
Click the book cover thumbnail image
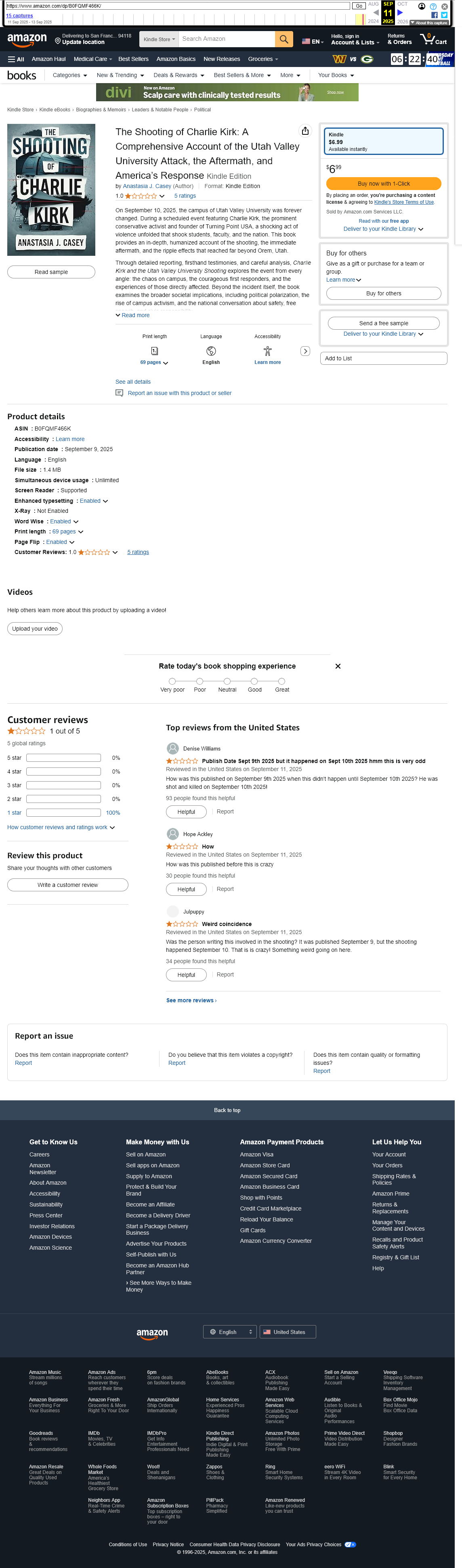tap(51, 190)
